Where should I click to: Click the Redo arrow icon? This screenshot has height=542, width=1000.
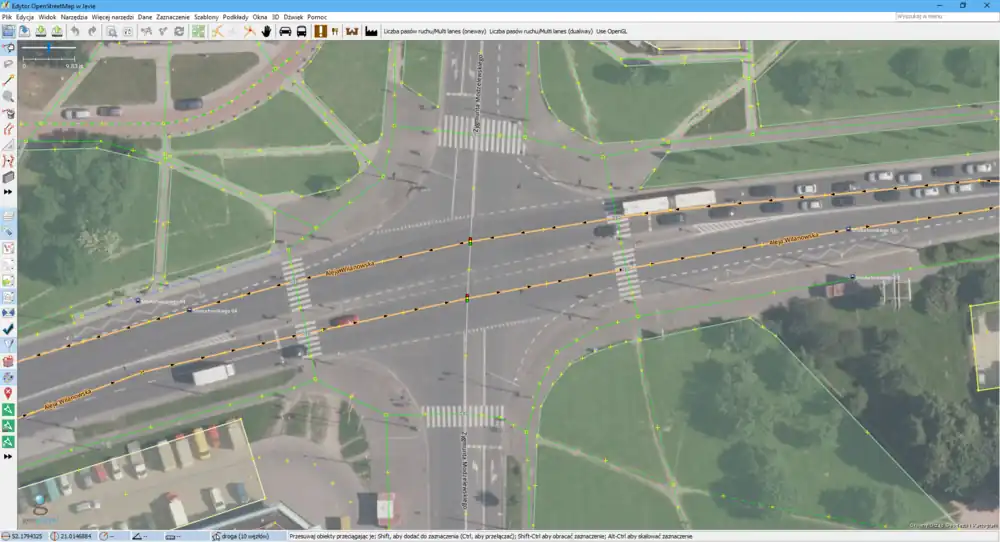tap(91, 31)
